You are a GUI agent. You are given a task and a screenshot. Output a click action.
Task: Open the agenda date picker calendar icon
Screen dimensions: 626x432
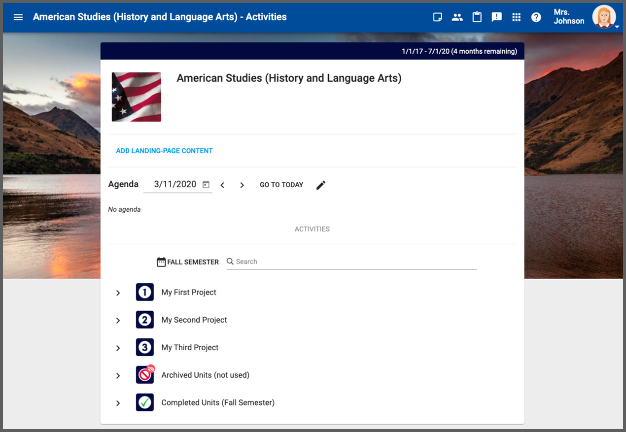(206, 185)
